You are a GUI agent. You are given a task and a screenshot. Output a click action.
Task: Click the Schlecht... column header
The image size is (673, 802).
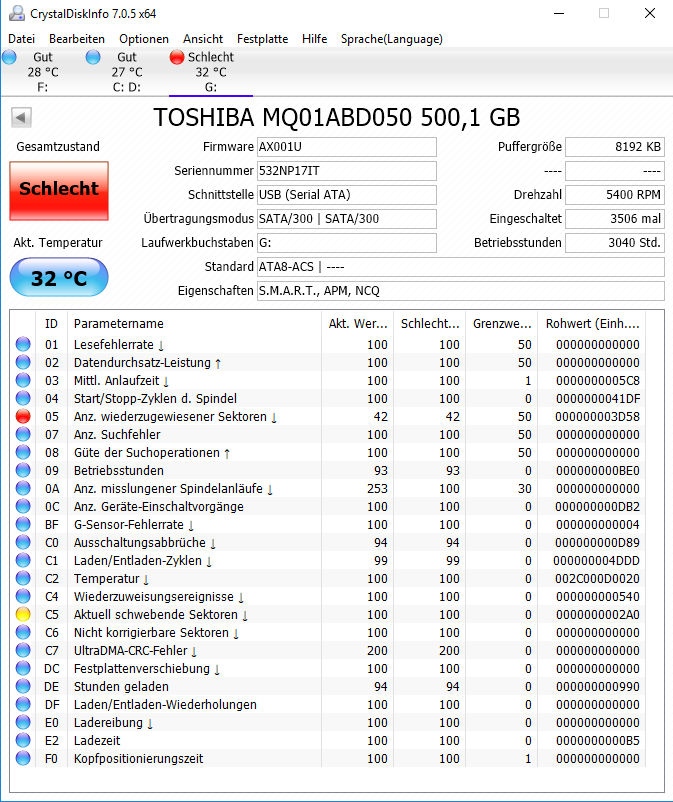tap(430, 324)
